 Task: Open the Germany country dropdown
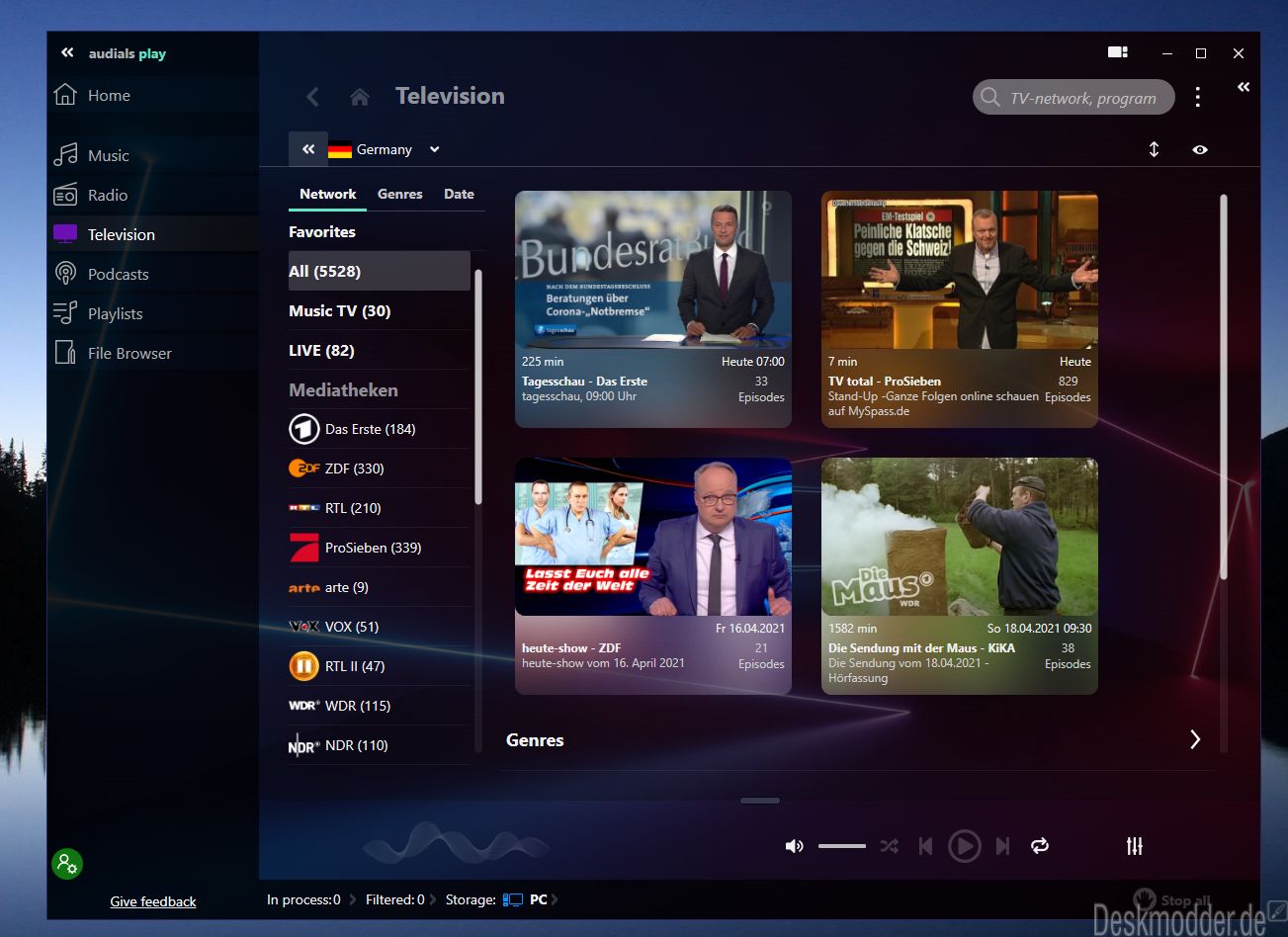tap(385, 149)
